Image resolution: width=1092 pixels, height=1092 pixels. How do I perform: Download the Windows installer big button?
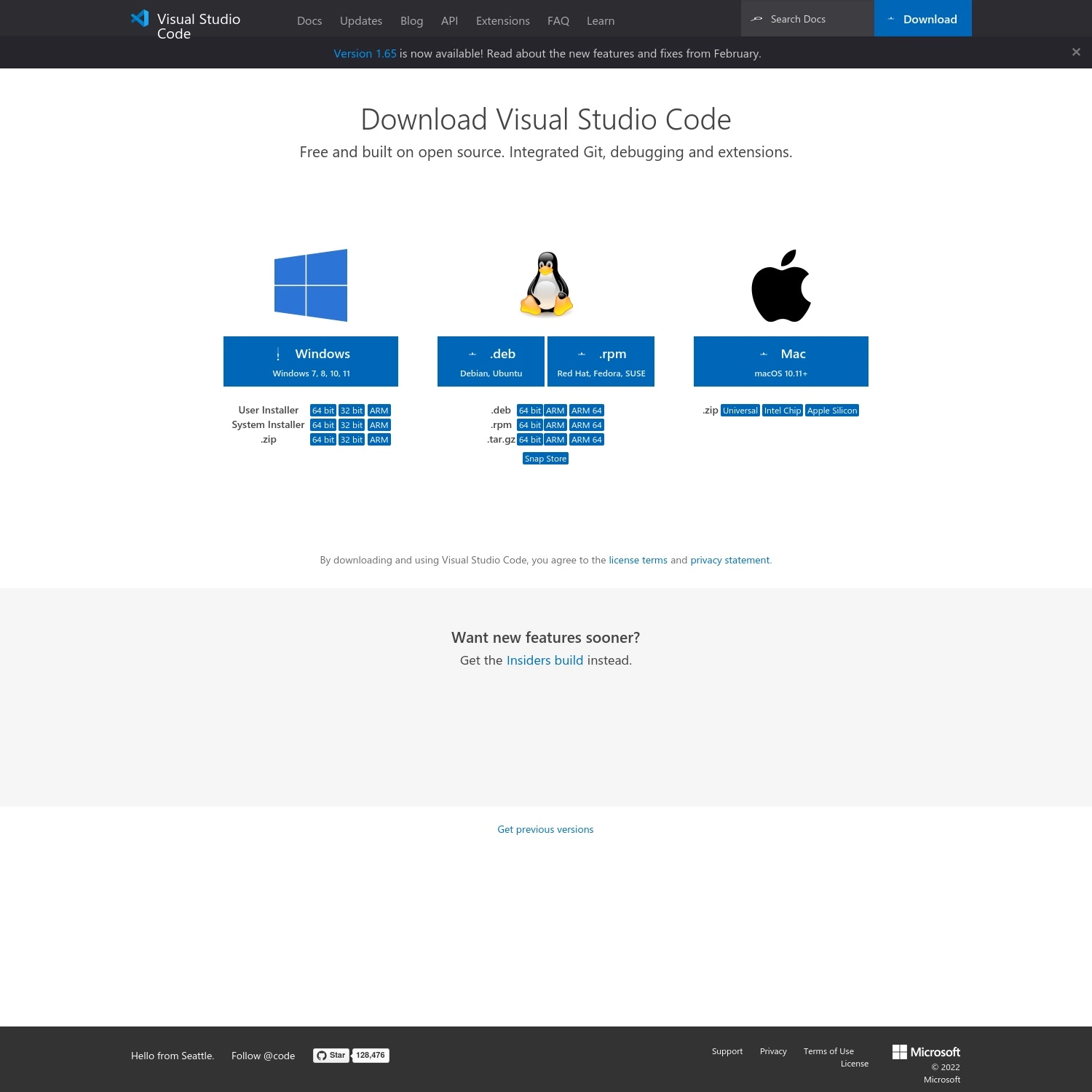click(x=311, y=361)
